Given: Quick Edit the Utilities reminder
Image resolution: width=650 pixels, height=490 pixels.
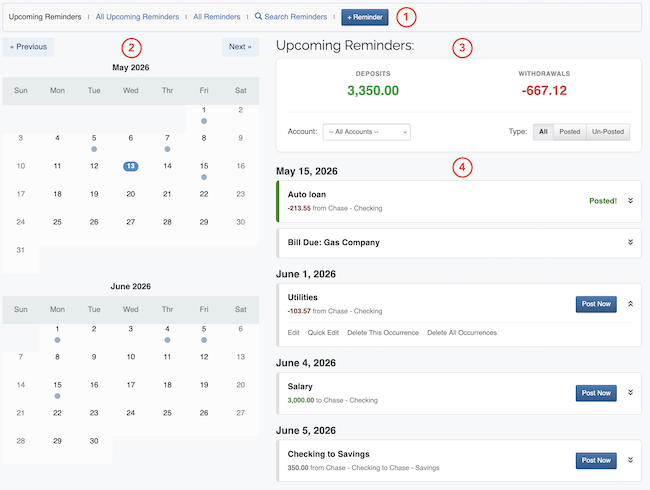Looking at the screenshot, I should coord(323,332).
